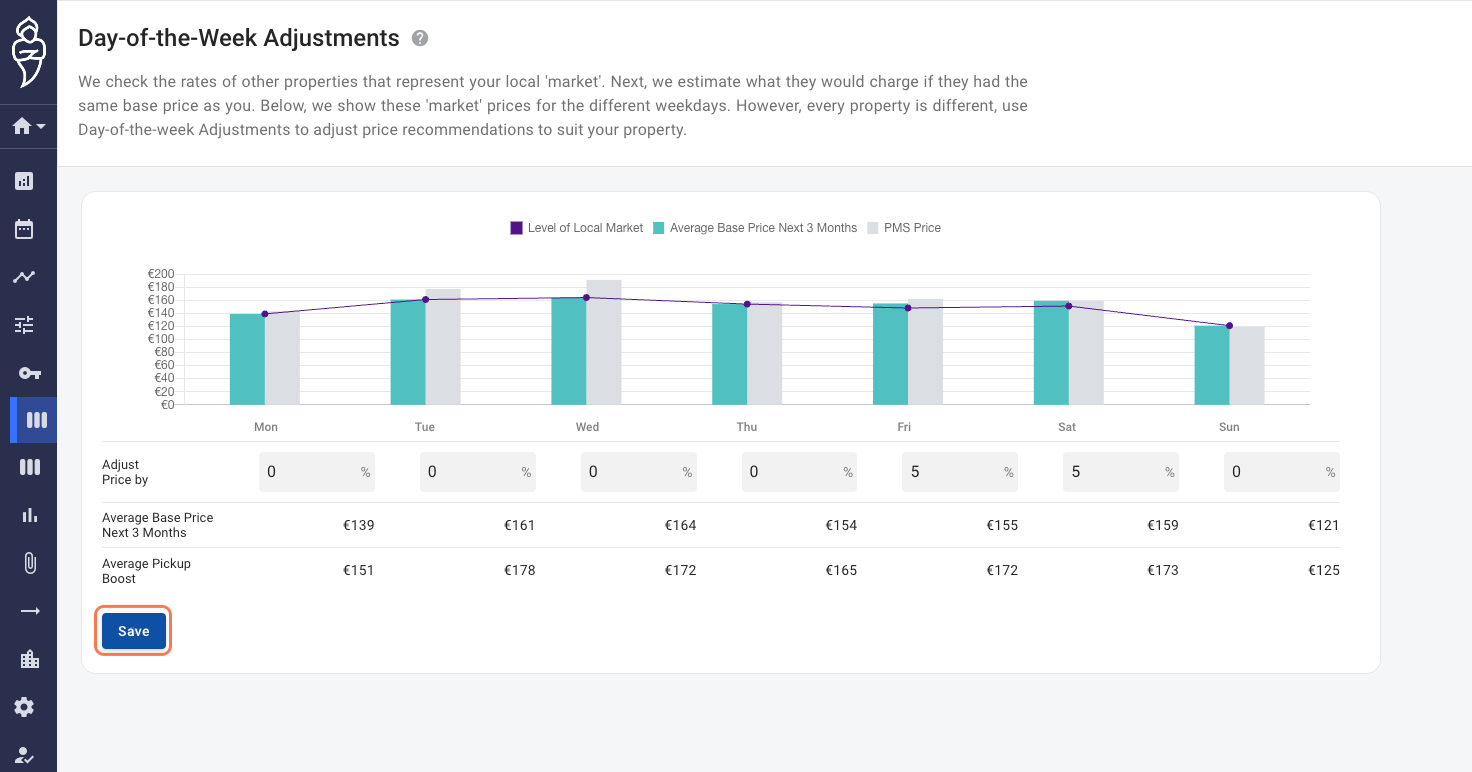Toggle the Level of Local Market legend

click(x=577, y=228)
